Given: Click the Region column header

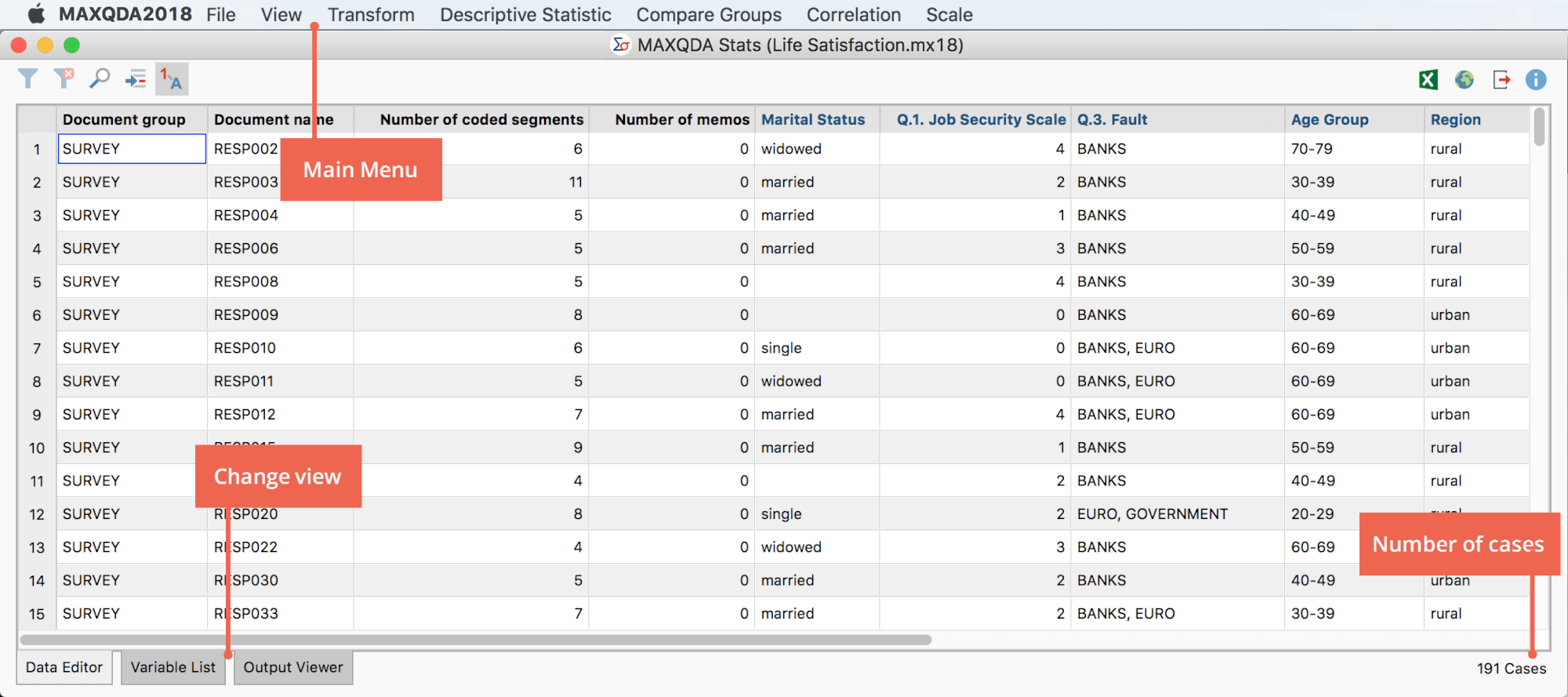Looking at the screenshot, I should [x=1476, y=119].
